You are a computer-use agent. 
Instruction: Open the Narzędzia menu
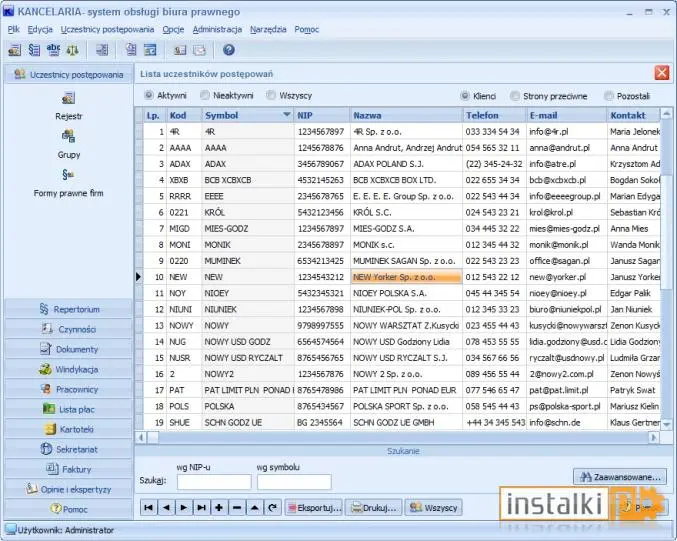[268, 29]
